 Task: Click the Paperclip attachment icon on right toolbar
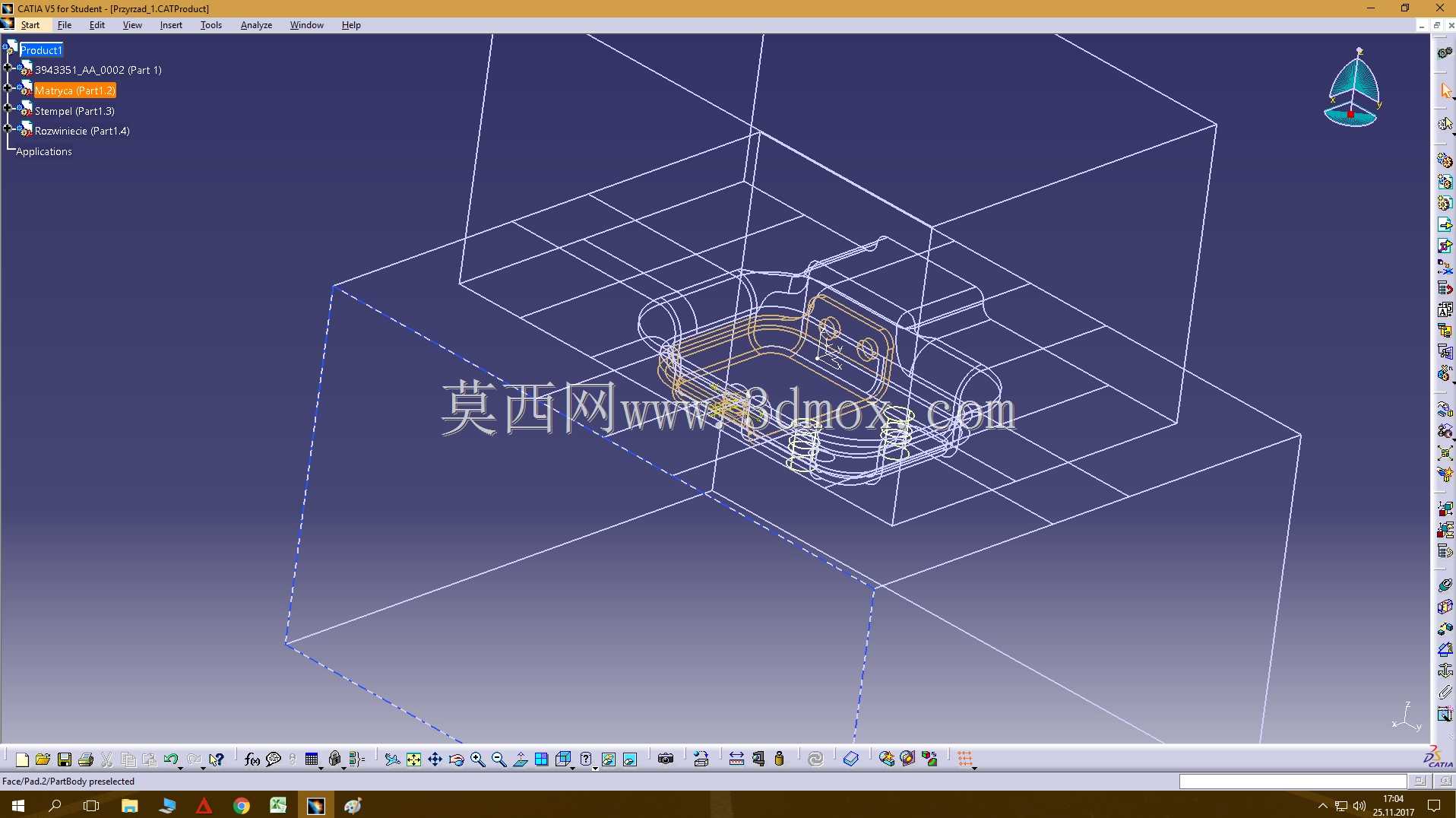click(1445, 693)
